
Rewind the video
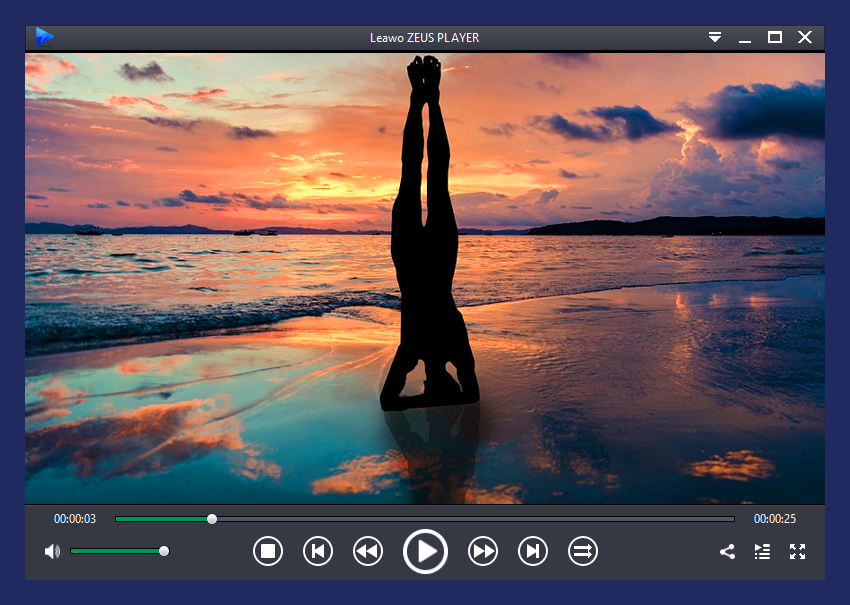tap(368, 551)
